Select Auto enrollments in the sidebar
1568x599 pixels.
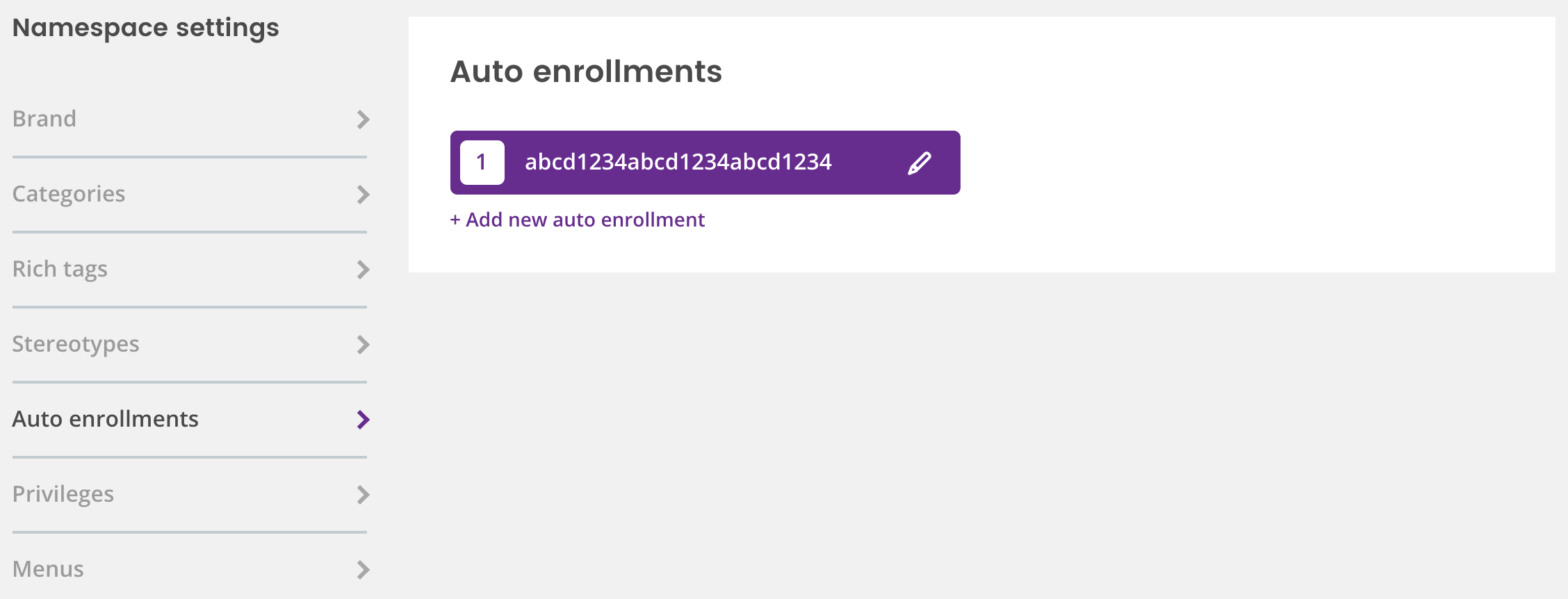click(x=190, y=420)
